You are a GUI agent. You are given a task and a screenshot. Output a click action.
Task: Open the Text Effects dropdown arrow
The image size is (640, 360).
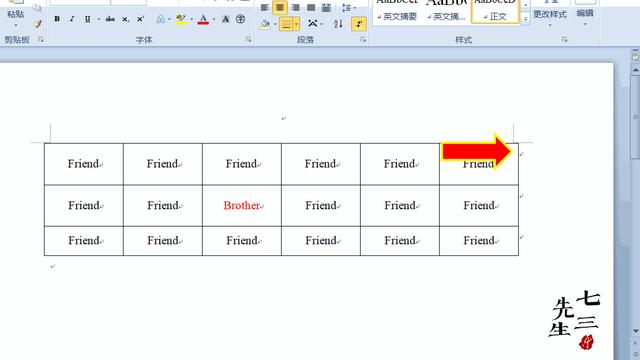click(169, 19)
